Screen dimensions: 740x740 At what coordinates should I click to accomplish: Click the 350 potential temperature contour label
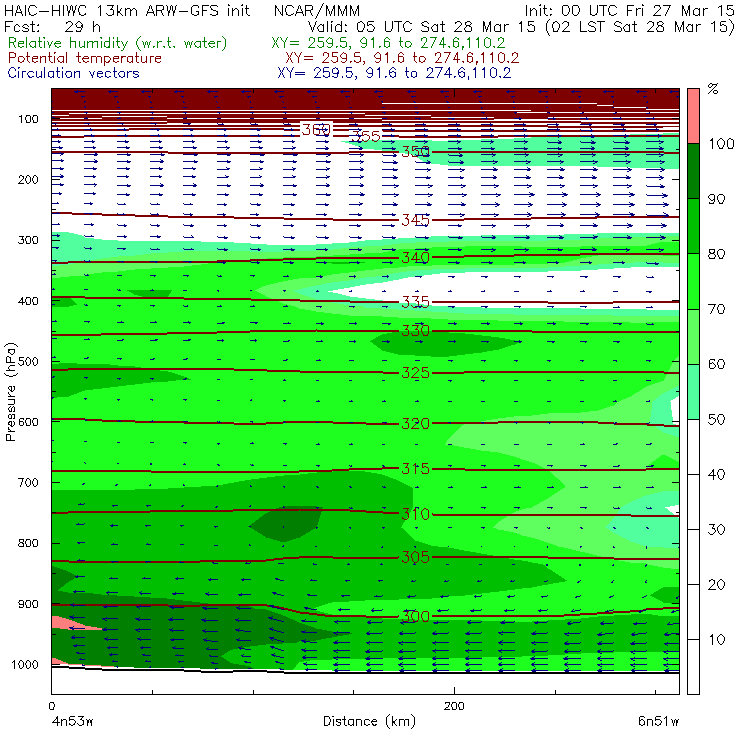415,151
